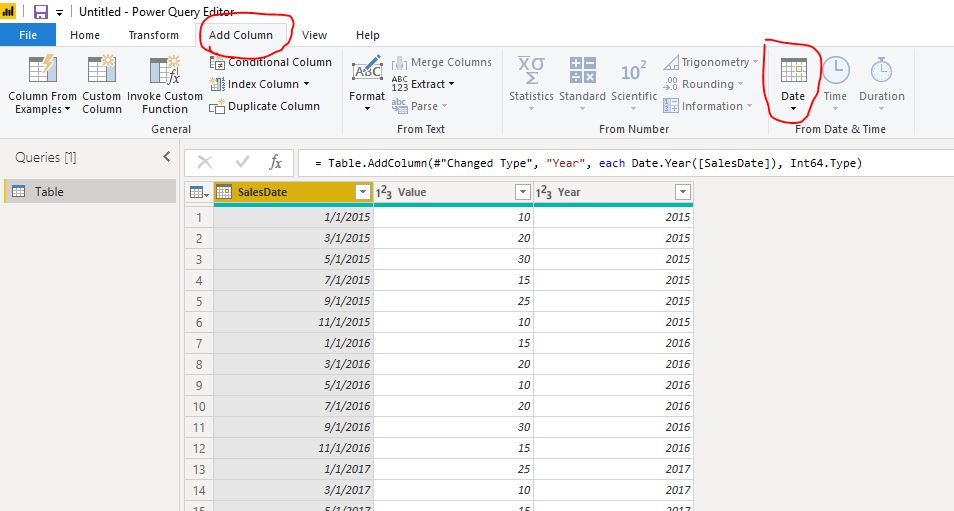Open the Date column menu
Viewport: 954px width, 511px height.
tap(793, 85)
